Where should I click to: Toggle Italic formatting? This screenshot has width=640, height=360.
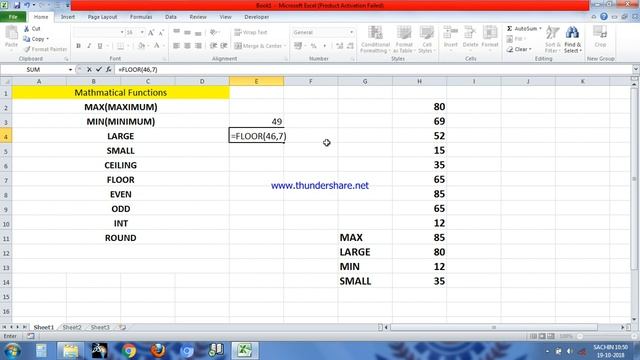tap(89, 46)
